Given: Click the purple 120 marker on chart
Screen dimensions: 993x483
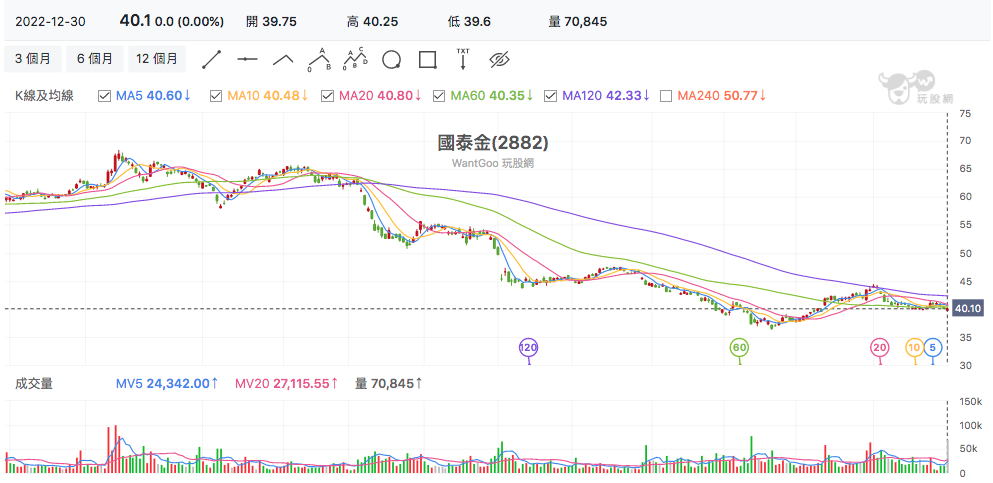Looking at the screenshot, I should point(528,347).
